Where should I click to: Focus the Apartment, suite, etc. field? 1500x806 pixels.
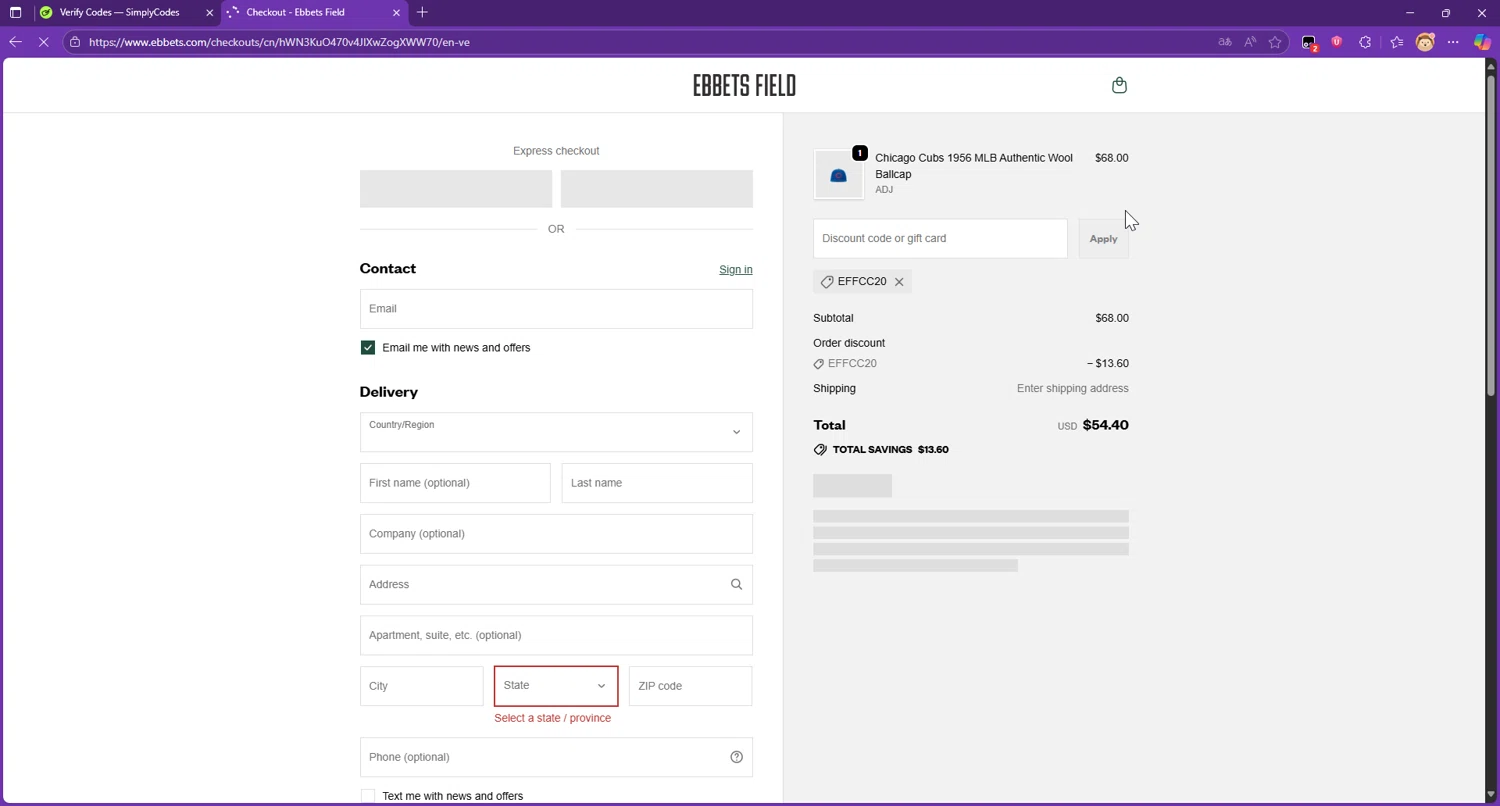[x=556, y=636]
